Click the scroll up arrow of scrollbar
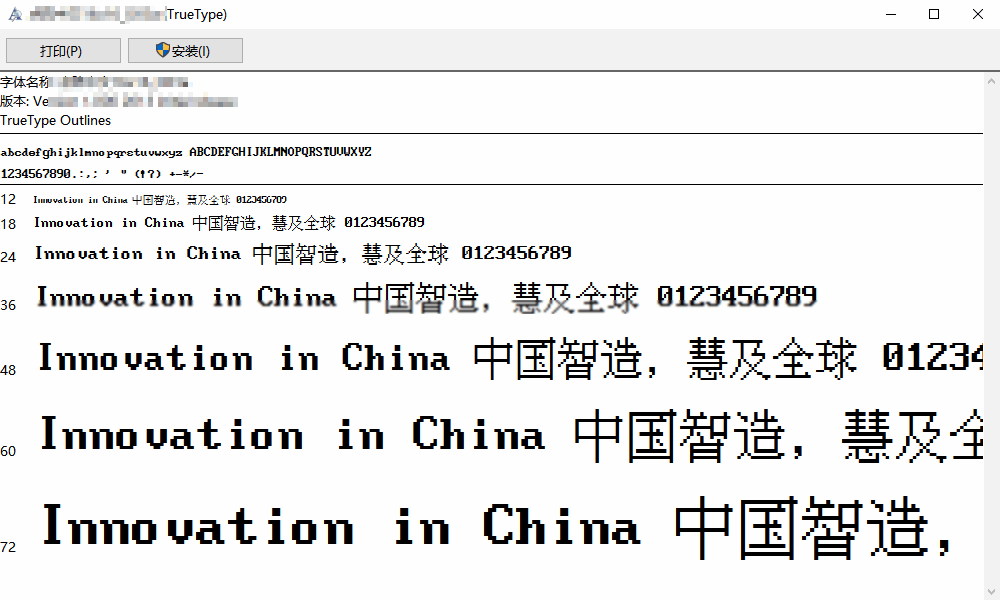The image size is (1000, 600). (991, 81)
